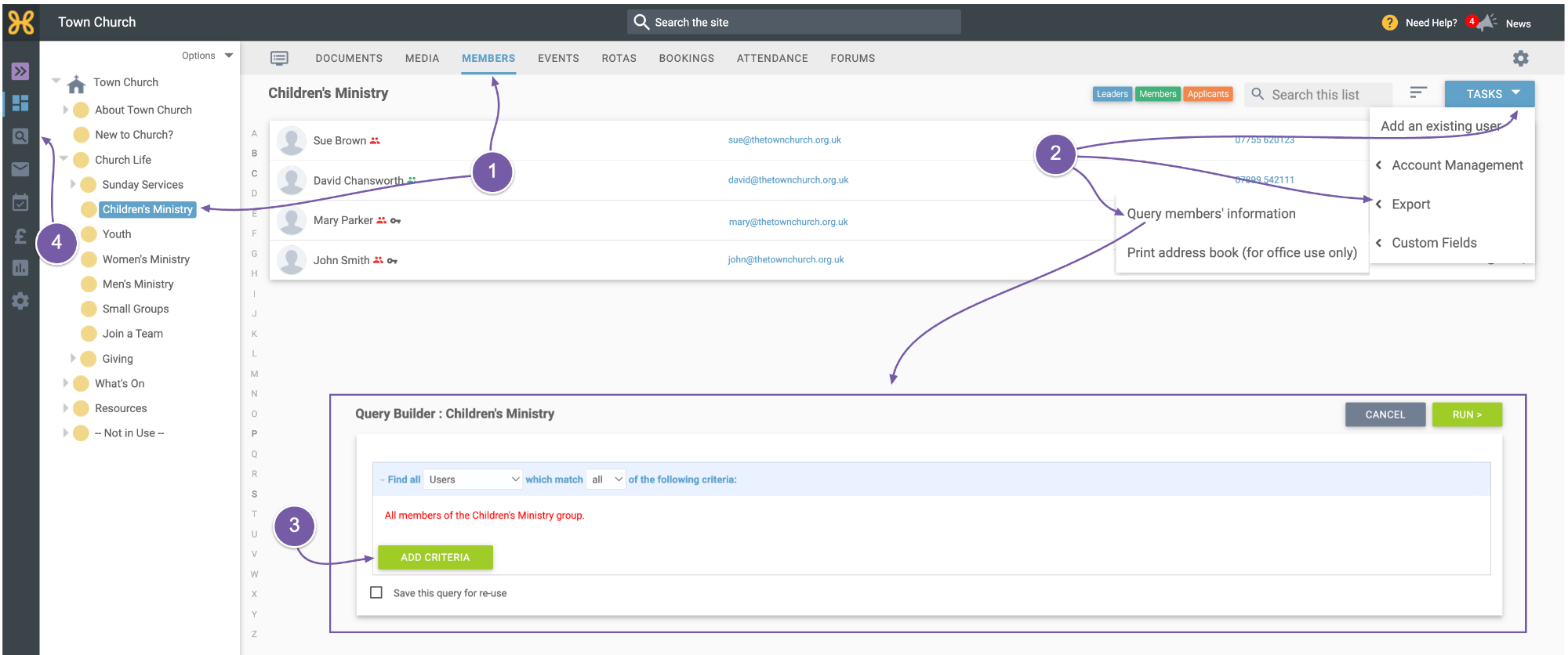1568x655 pixels.
Task: Click the leader icon beside Sue Brown
Action: [x=375, y=141]
